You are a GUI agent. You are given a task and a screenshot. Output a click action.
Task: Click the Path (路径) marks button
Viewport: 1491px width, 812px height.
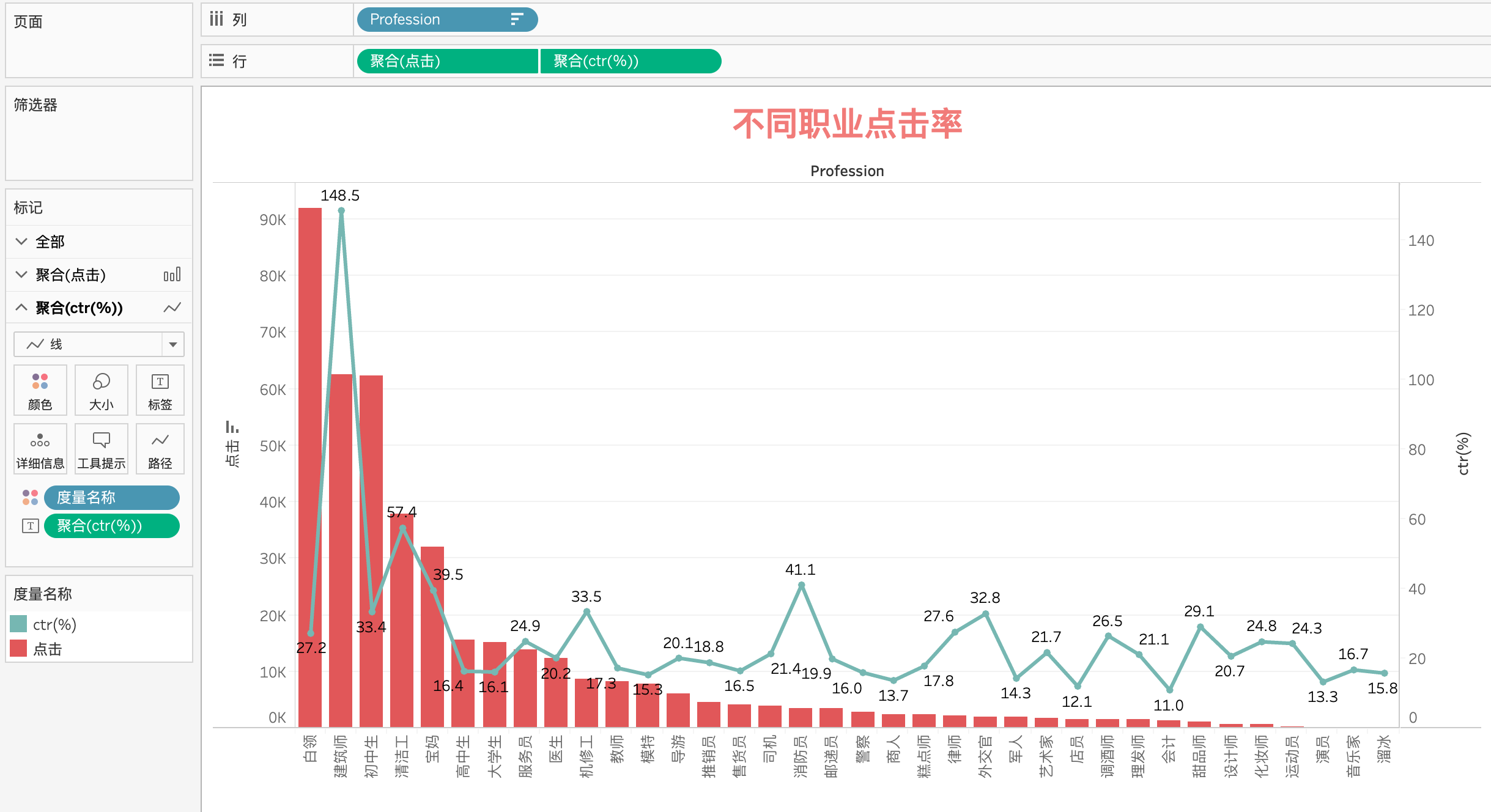tap(160, 449)
